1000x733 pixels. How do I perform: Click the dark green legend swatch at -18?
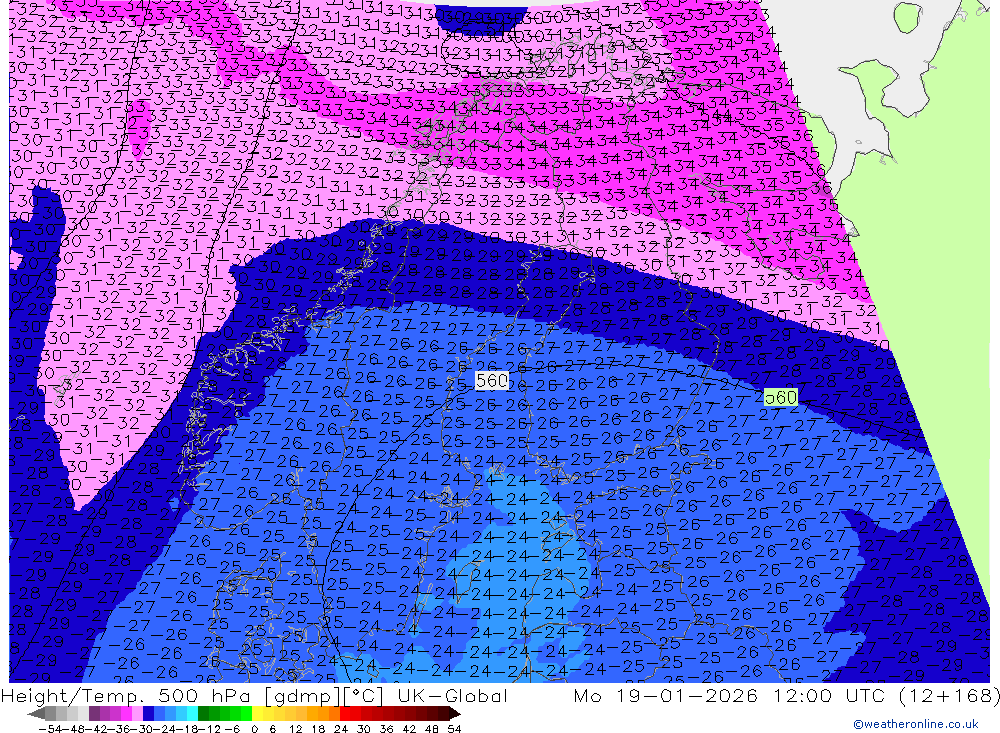pyautogui.click(x=203, y=714)
